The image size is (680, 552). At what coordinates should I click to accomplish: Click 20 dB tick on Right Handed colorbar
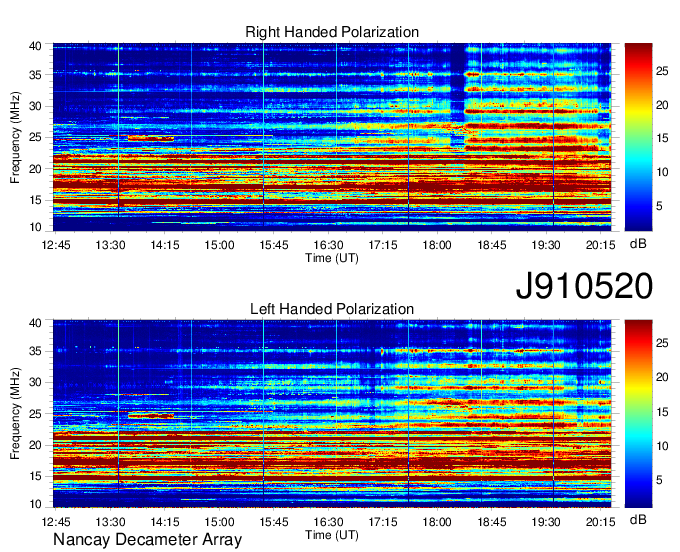point(662,105)
